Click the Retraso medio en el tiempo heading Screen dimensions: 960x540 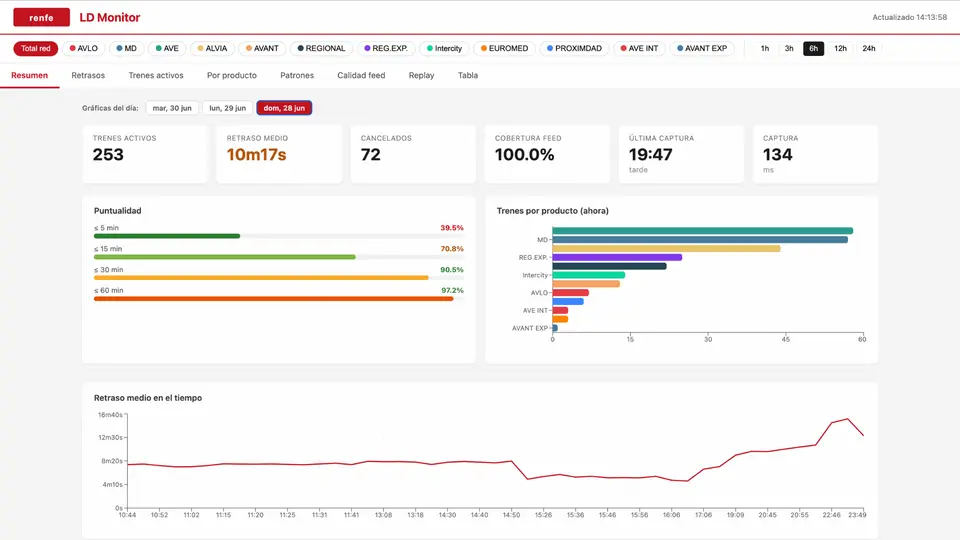pyautogui.click(x=148, y=398)
